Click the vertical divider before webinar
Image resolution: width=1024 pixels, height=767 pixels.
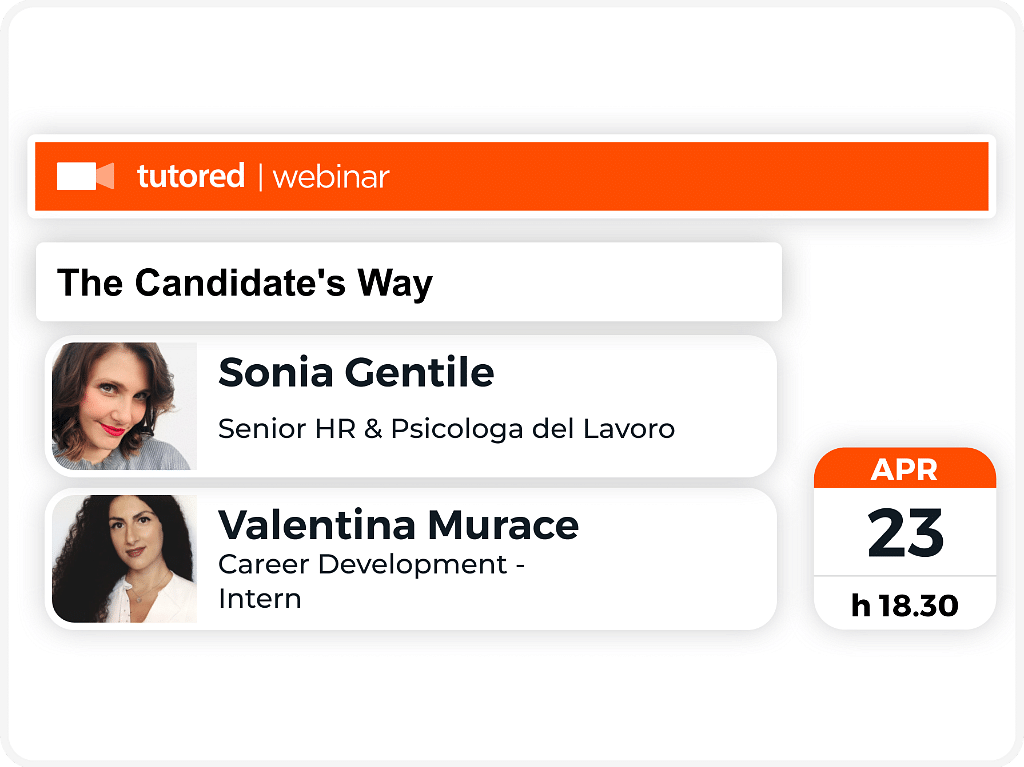point(261,178)
